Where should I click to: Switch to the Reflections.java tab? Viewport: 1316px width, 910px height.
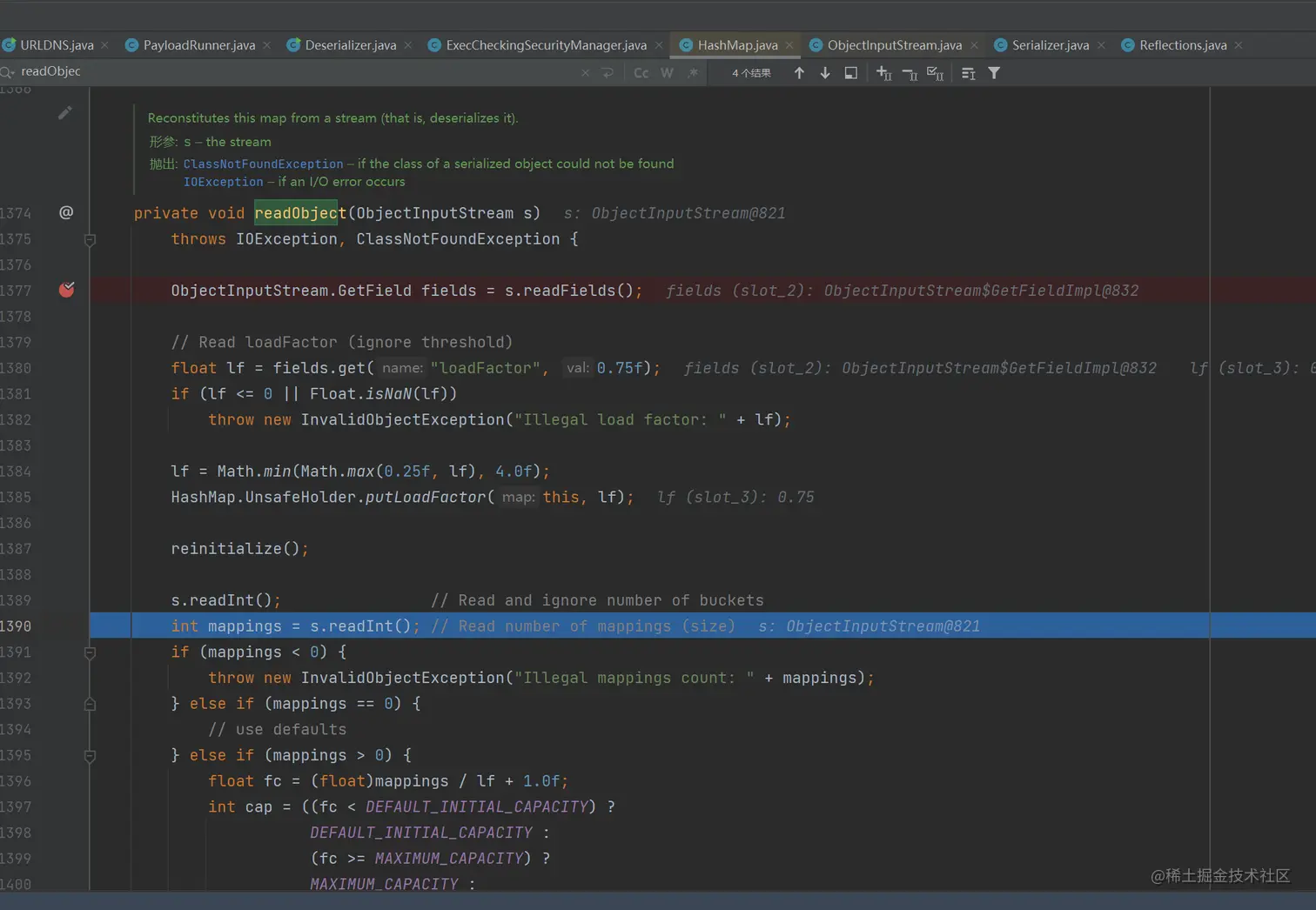tap(1183, 45)
